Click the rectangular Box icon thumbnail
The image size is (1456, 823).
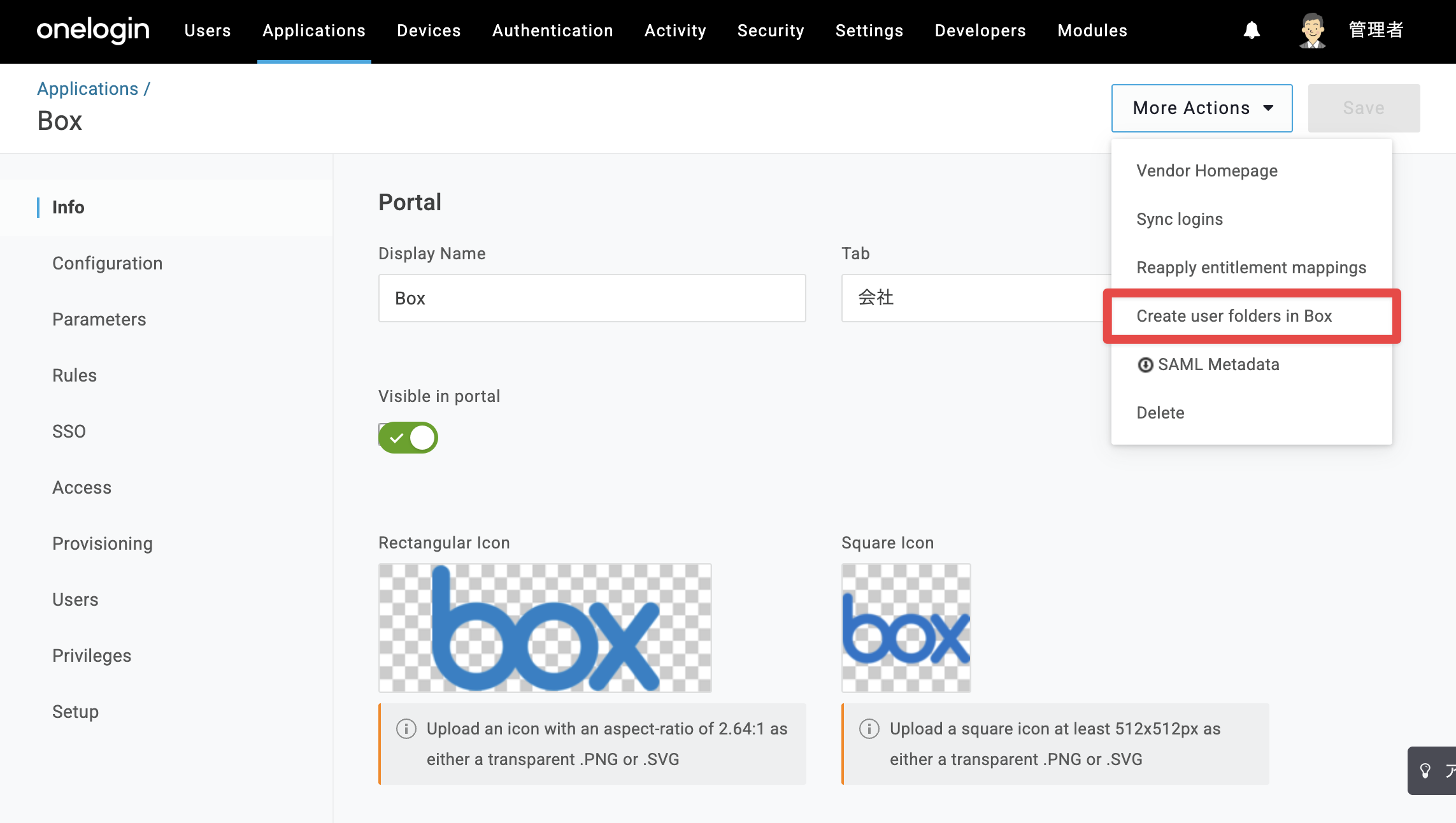(545, 628)
